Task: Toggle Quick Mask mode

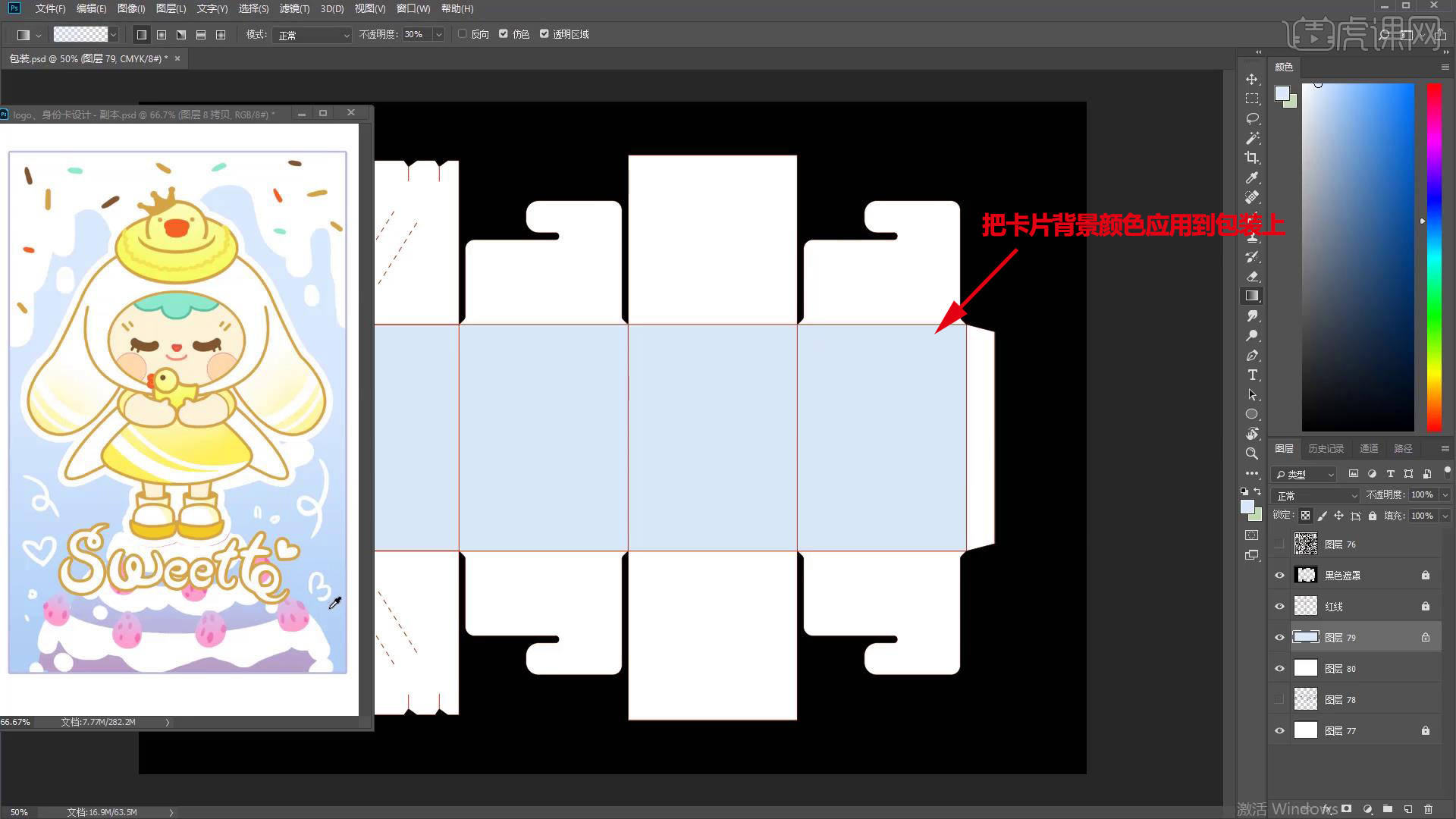Action: click(x=1252, y=535)
